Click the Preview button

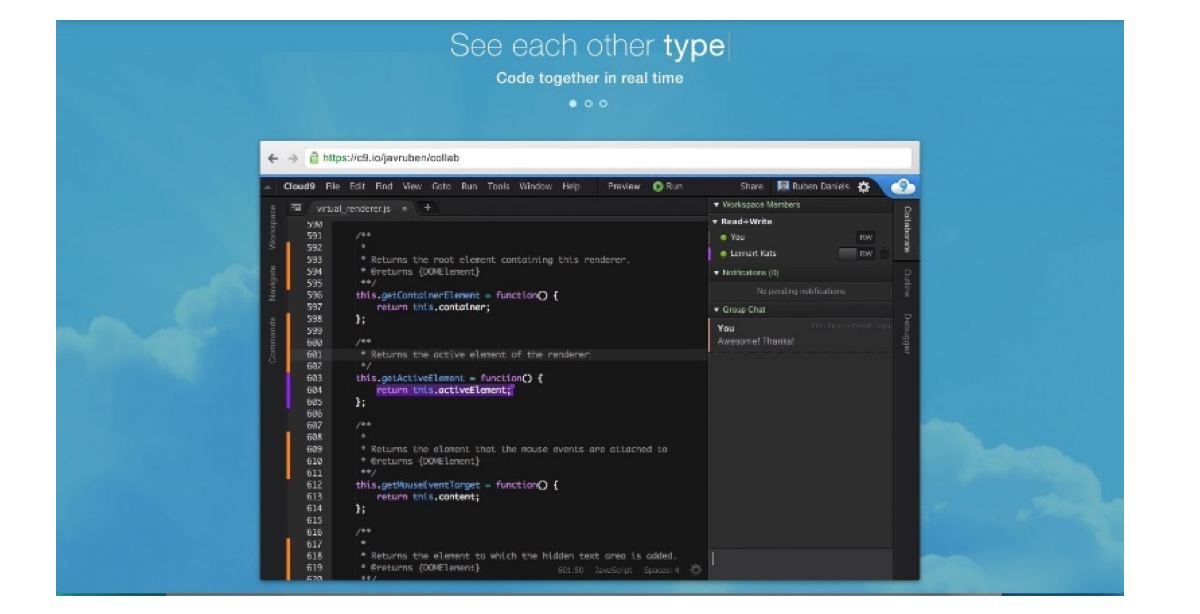624,186
